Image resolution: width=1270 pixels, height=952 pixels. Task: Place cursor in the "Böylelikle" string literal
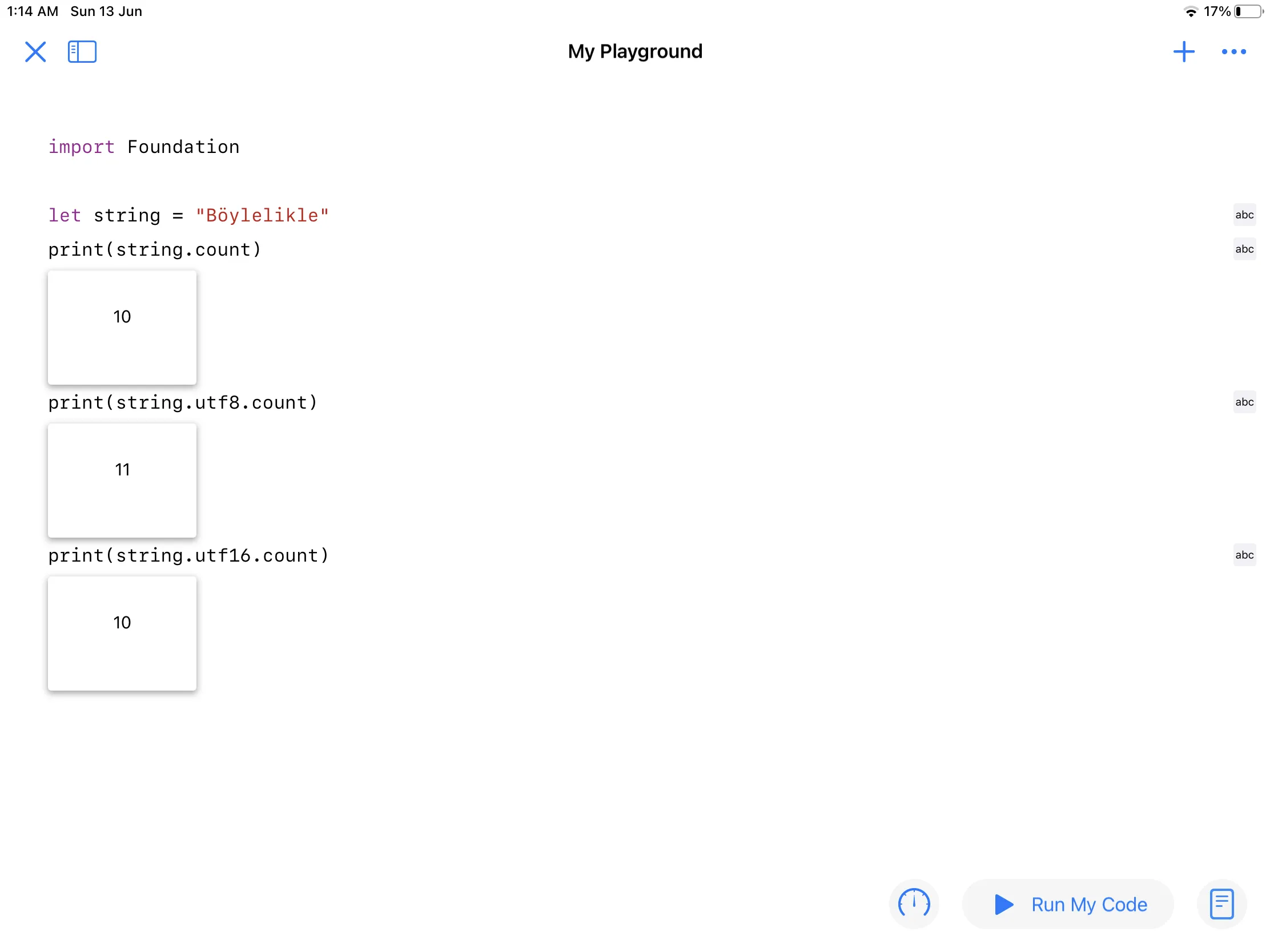[x=262, y=216]
